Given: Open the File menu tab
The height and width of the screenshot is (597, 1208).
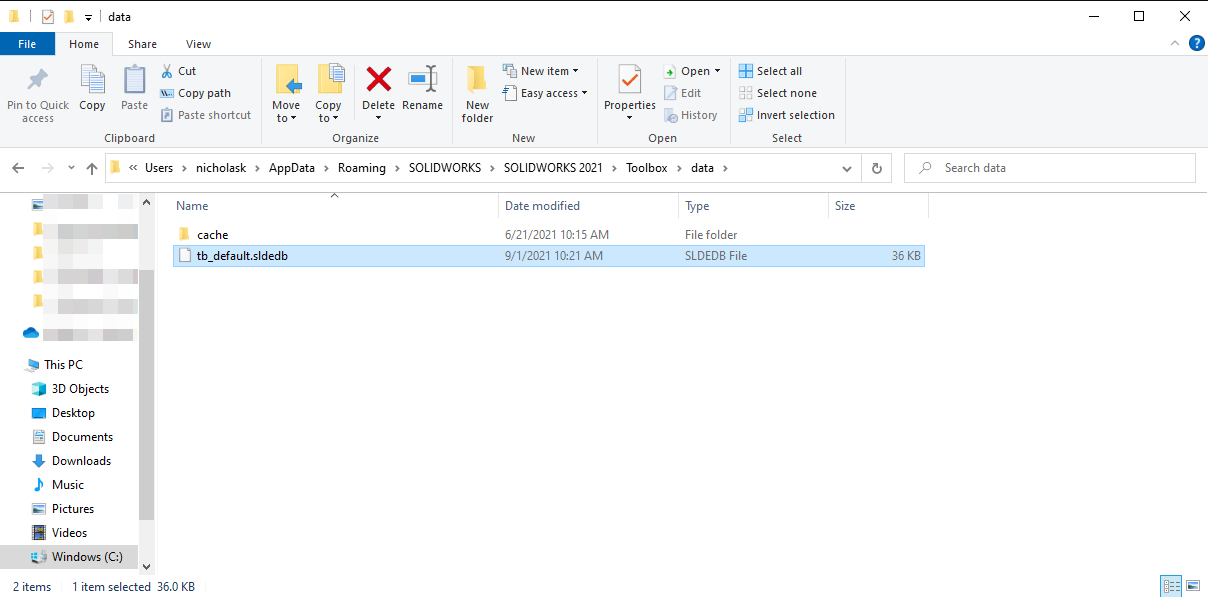Looking at the screenshot, I should [27, 44].
